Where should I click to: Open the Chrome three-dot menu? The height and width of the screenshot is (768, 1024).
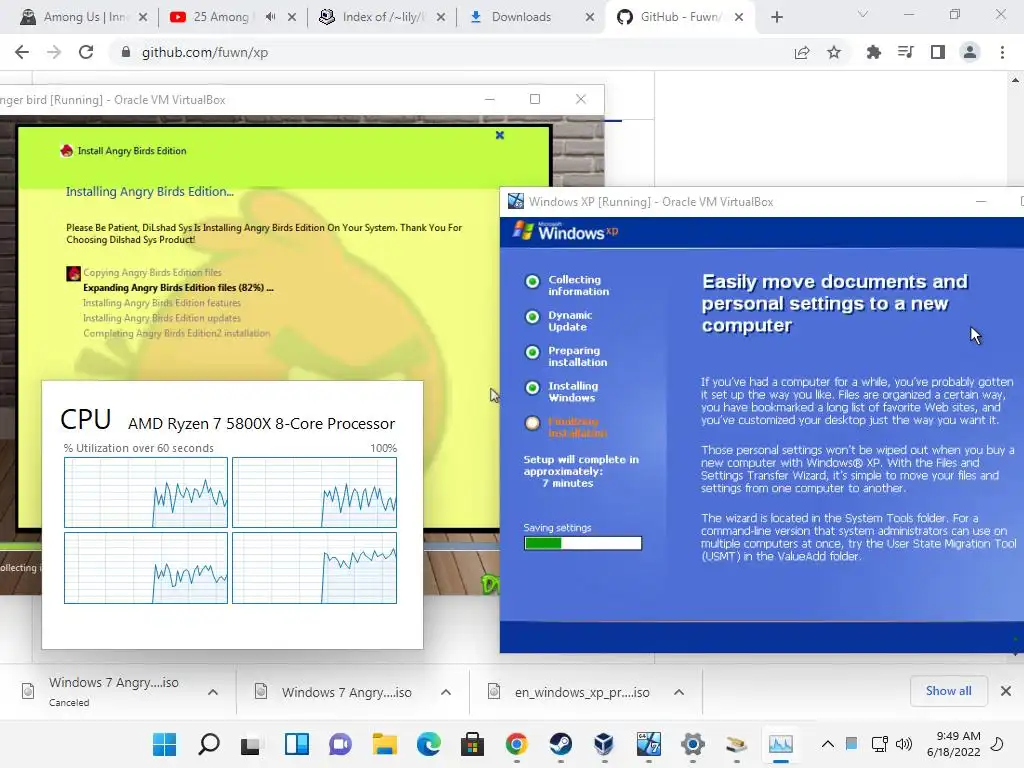pos(1002,52)
